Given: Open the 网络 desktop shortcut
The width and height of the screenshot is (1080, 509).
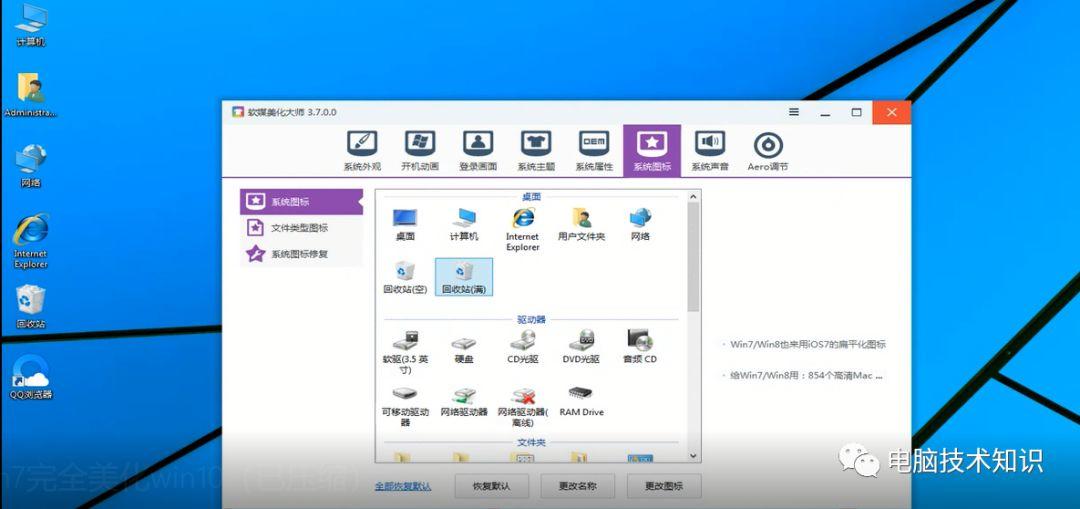Looking at the screenshot, I should [x=30, y=166].
